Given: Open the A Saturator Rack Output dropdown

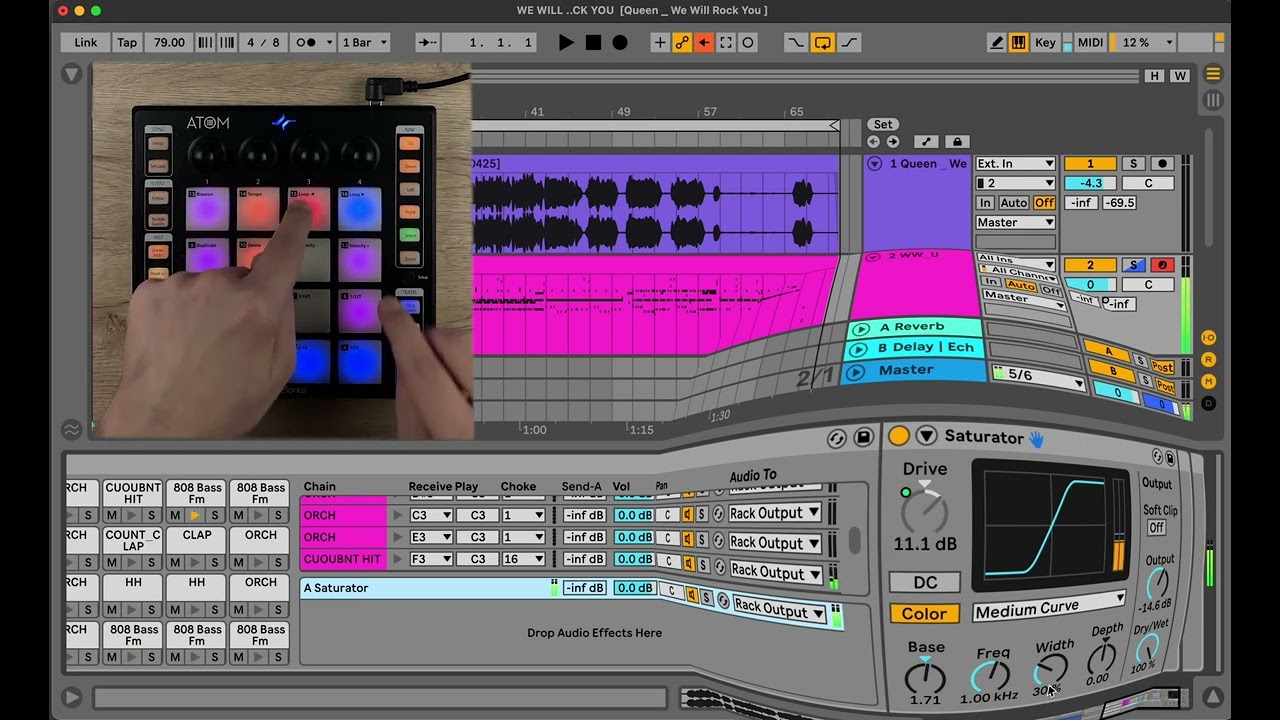Looking at the screenshot, I should [779, 608].
